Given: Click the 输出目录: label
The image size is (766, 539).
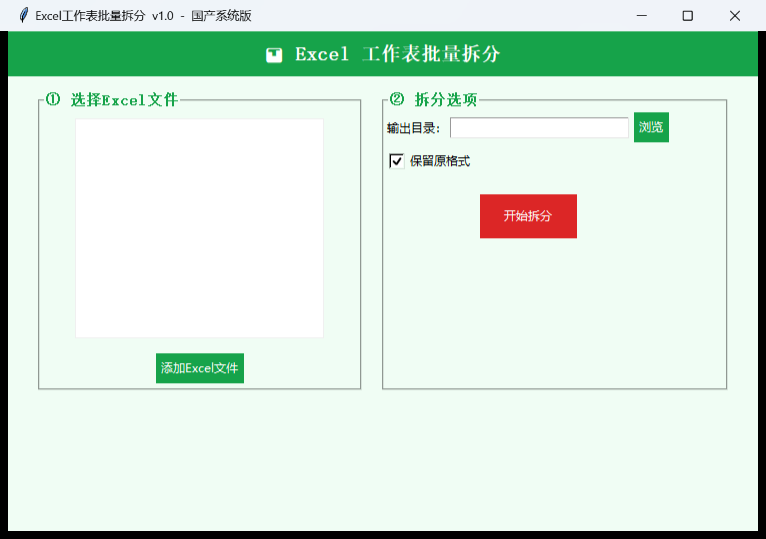Looking at the screenshot, I should pyautogui.click(x=413, y=128).
